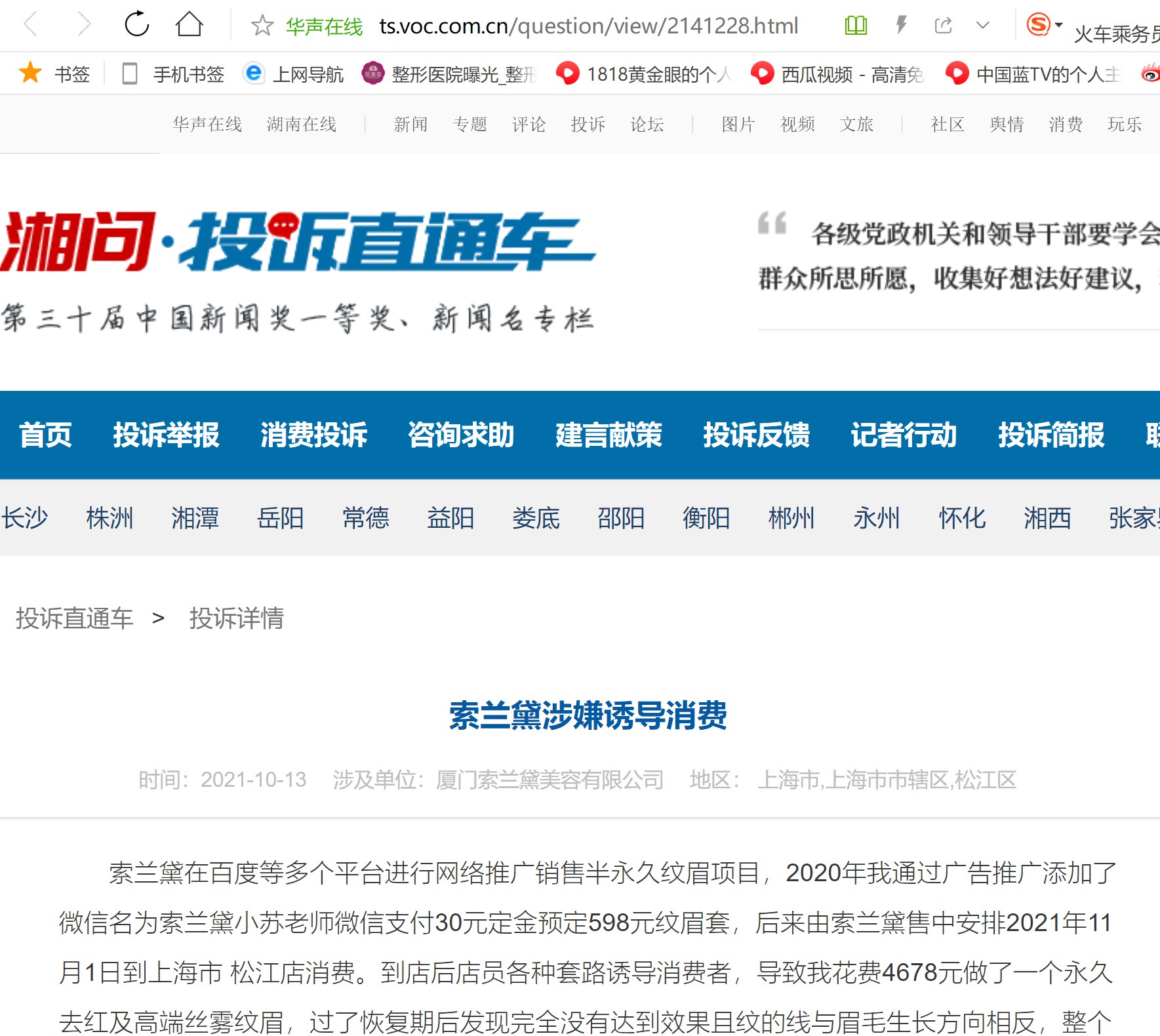
Task: Open 上网导航 bookmark
Action: (293, 74)
